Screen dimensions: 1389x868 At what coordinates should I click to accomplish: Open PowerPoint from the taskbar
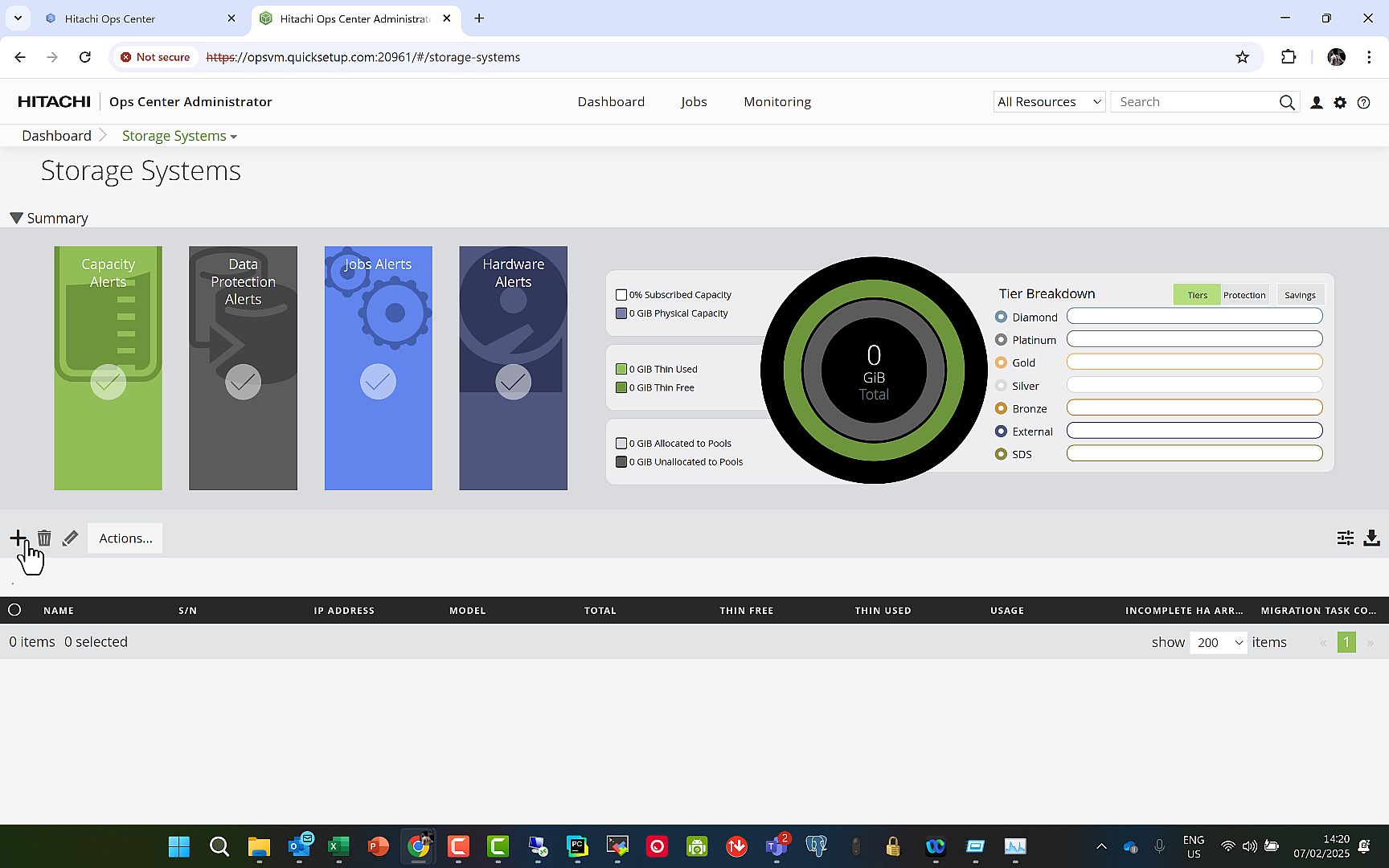(379, 846)
